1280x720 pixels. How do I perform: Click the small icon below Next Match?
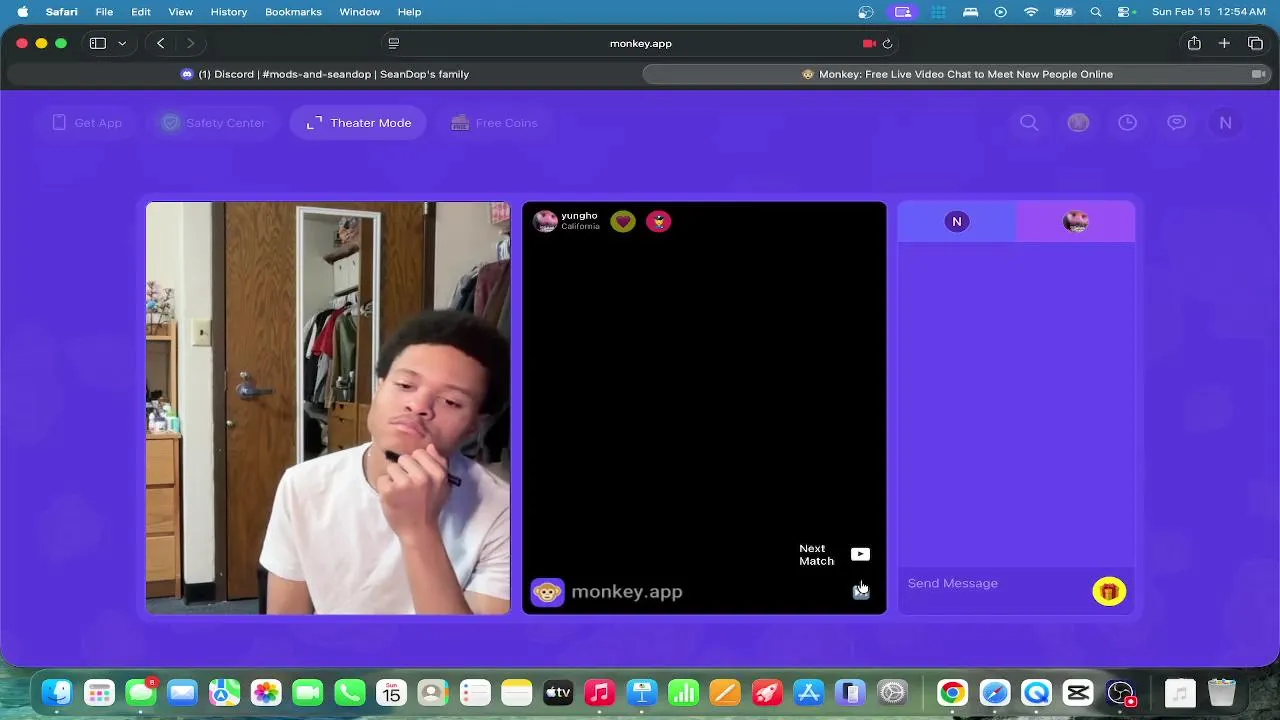[x=860, y=591]
